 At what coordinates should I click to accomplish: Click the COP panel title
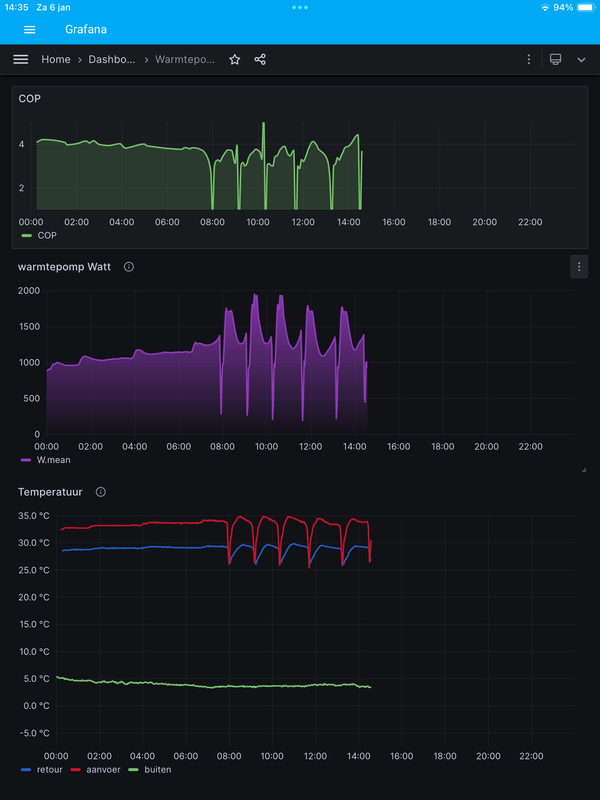pyautogui.click(x=30, y=99)
